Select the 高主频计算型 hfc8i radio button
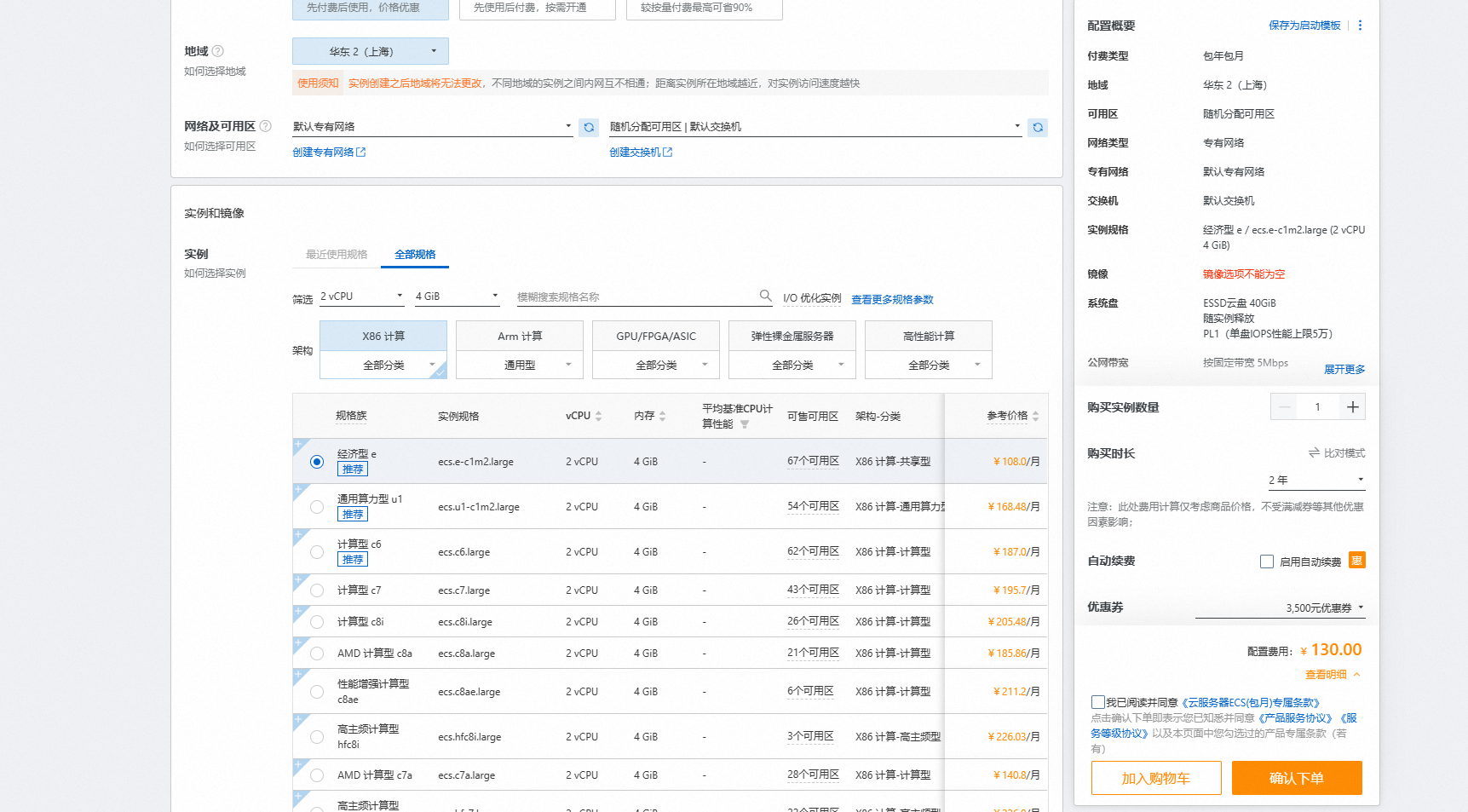 [x=317, y=737]
